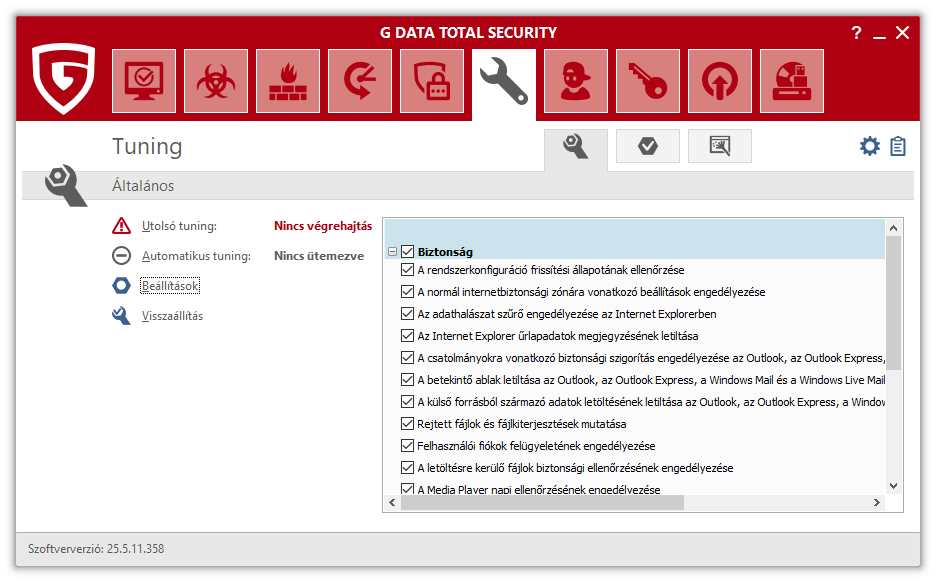The height and width of the screenshot is (582, 936).
Task: Uncheck adathalászat szűrő engedélyezése checkbox
Action: click(x=407, y=314)
